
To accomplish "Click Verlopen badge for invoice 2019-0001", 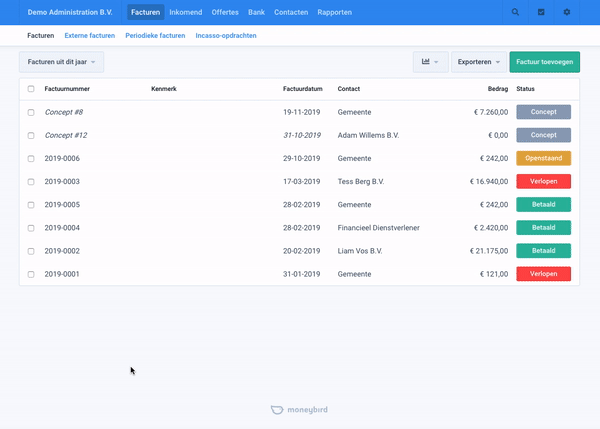I will 543,274.
